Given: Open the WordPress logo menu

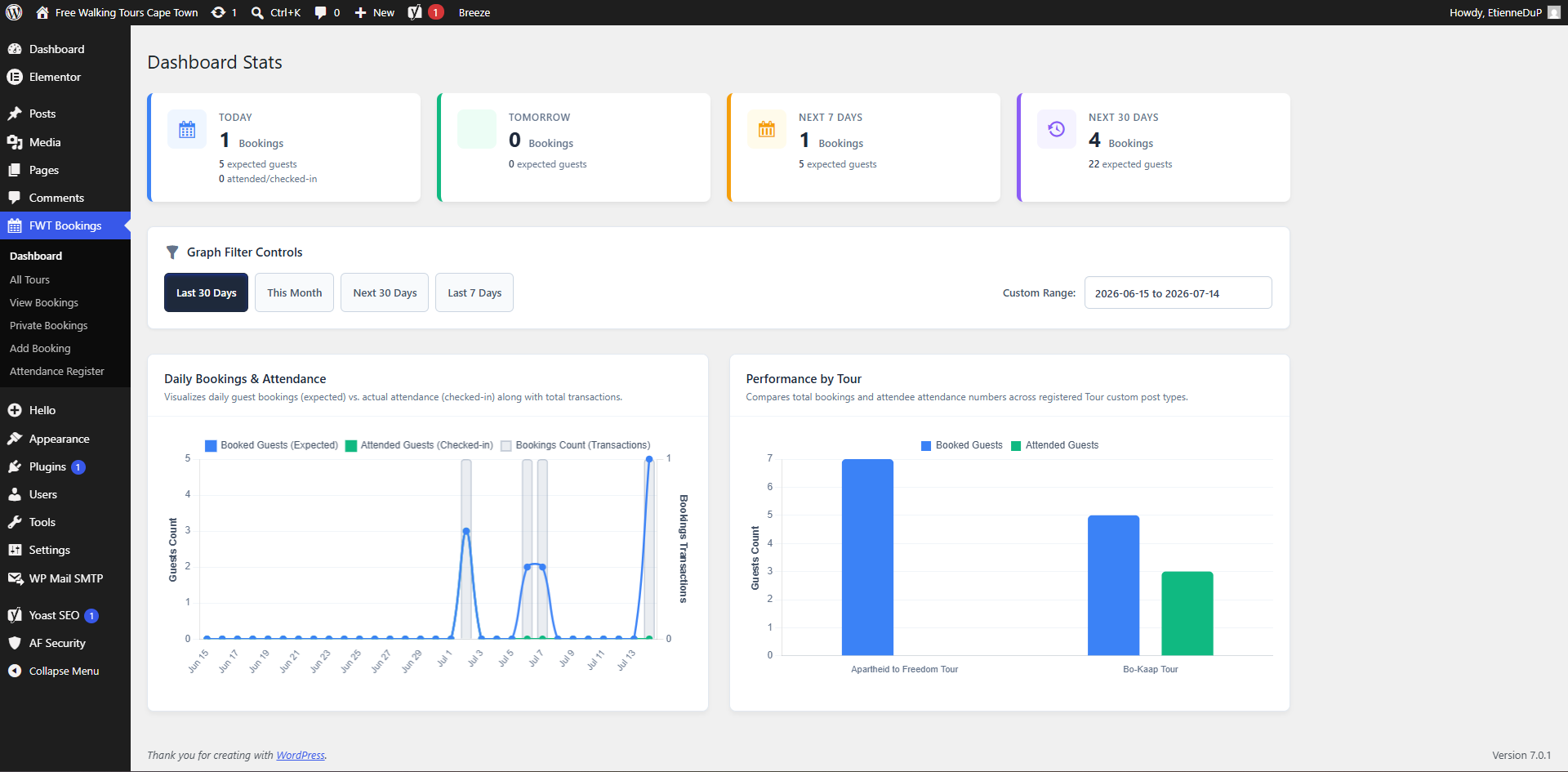Looking at the screenshot, I should 14,12.
